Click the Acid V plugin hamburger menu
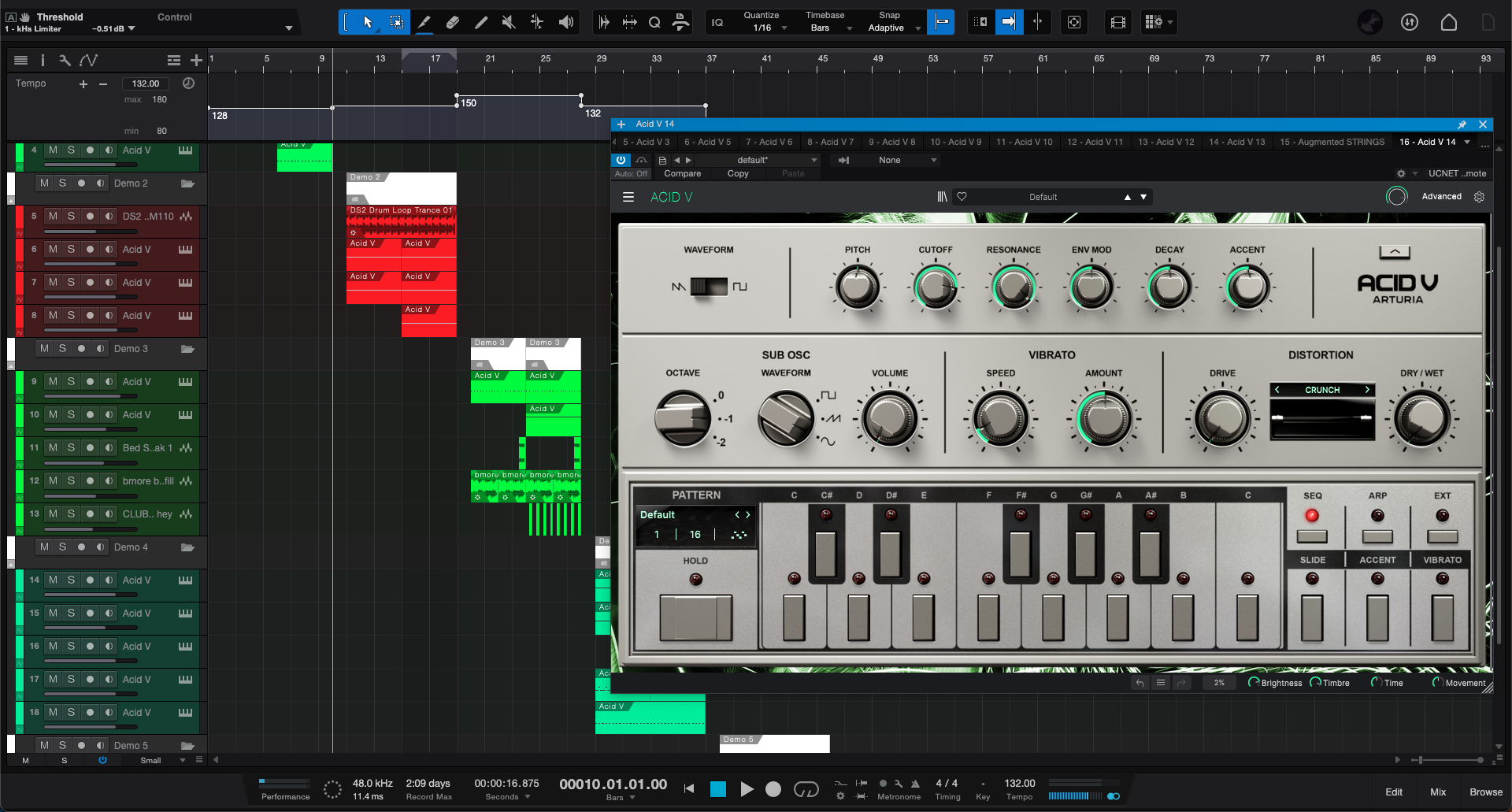The height and width of the screenshot is (812, 1512). click(628, 197)
